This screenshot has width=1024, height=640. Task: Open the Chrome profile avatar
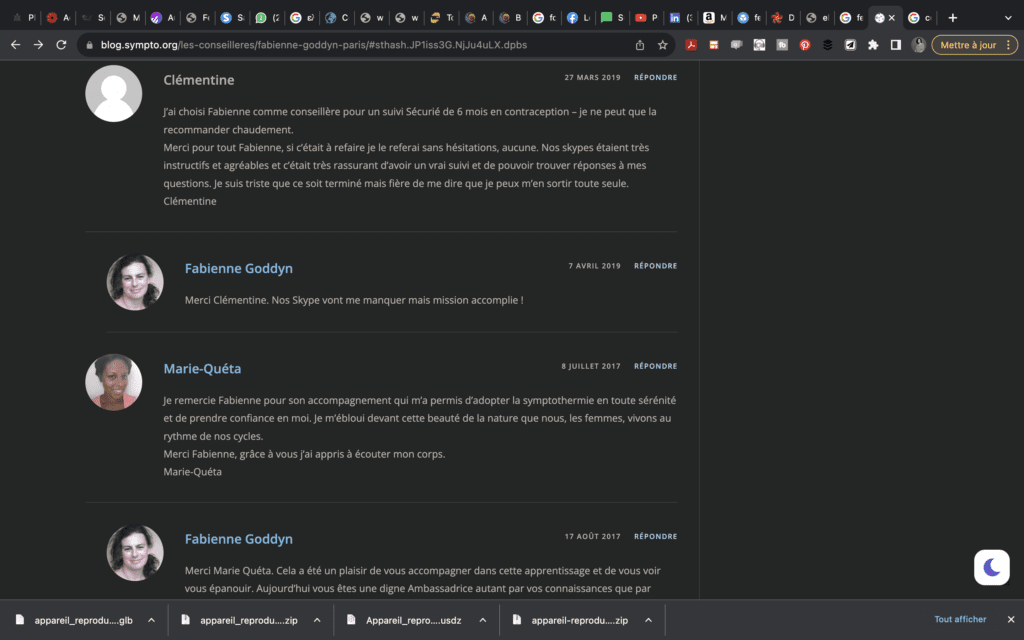tap(918, 45)
